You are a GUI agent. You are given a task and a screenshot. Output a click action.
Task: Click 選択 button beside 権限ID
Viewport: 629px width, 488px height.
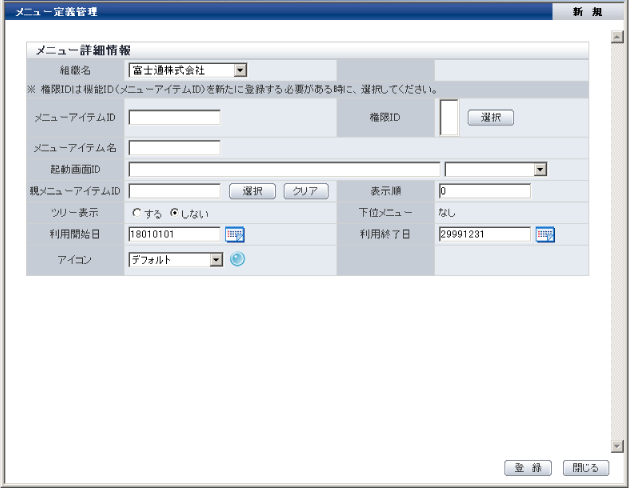coord(491,117)
